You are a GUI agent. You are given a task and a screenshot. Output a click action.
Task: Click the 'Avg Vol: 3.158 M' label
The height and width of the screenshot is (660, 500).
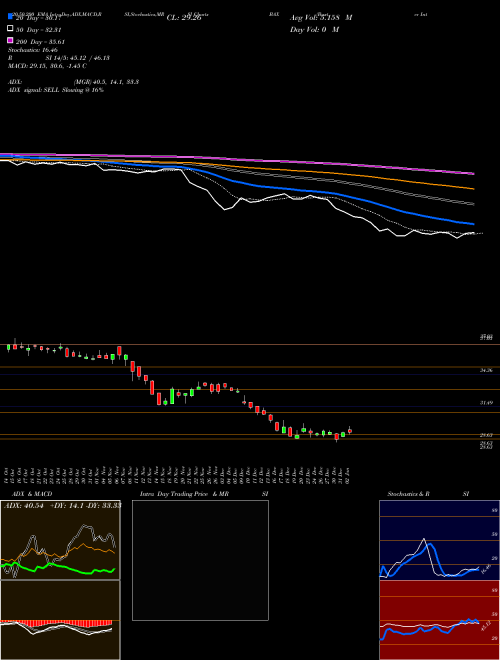tap(321, 18)
